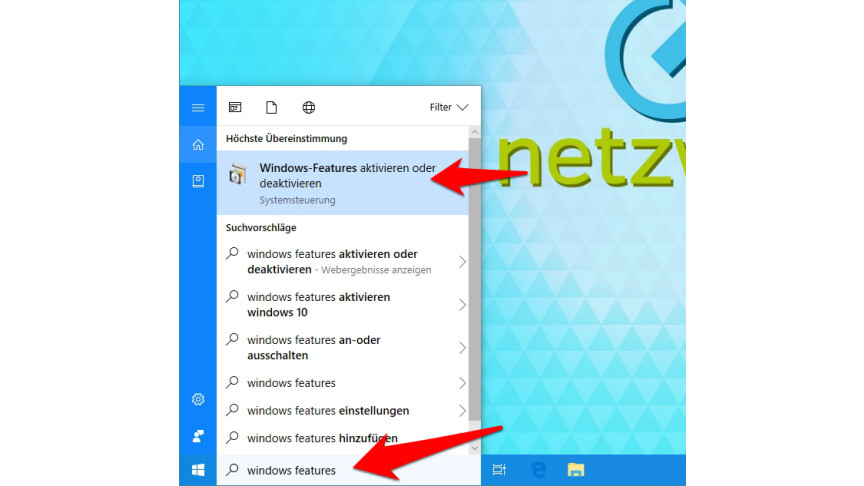864x486 pixels.
Task: Filter results by Apps icon
Action: pyautogui.click(x=235, y=107)
